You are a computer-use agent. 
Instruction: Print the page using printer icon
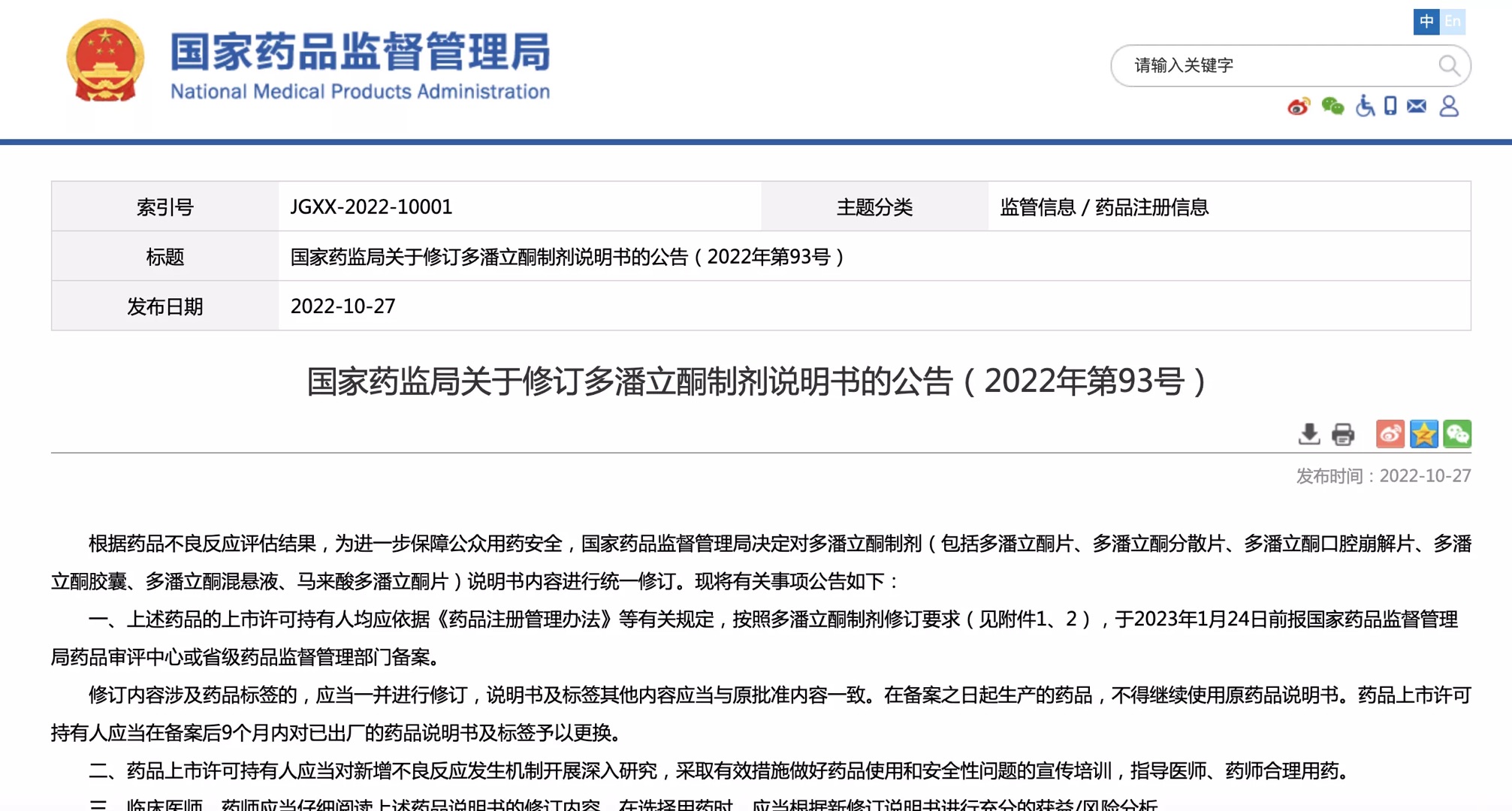click(1343, 434)
